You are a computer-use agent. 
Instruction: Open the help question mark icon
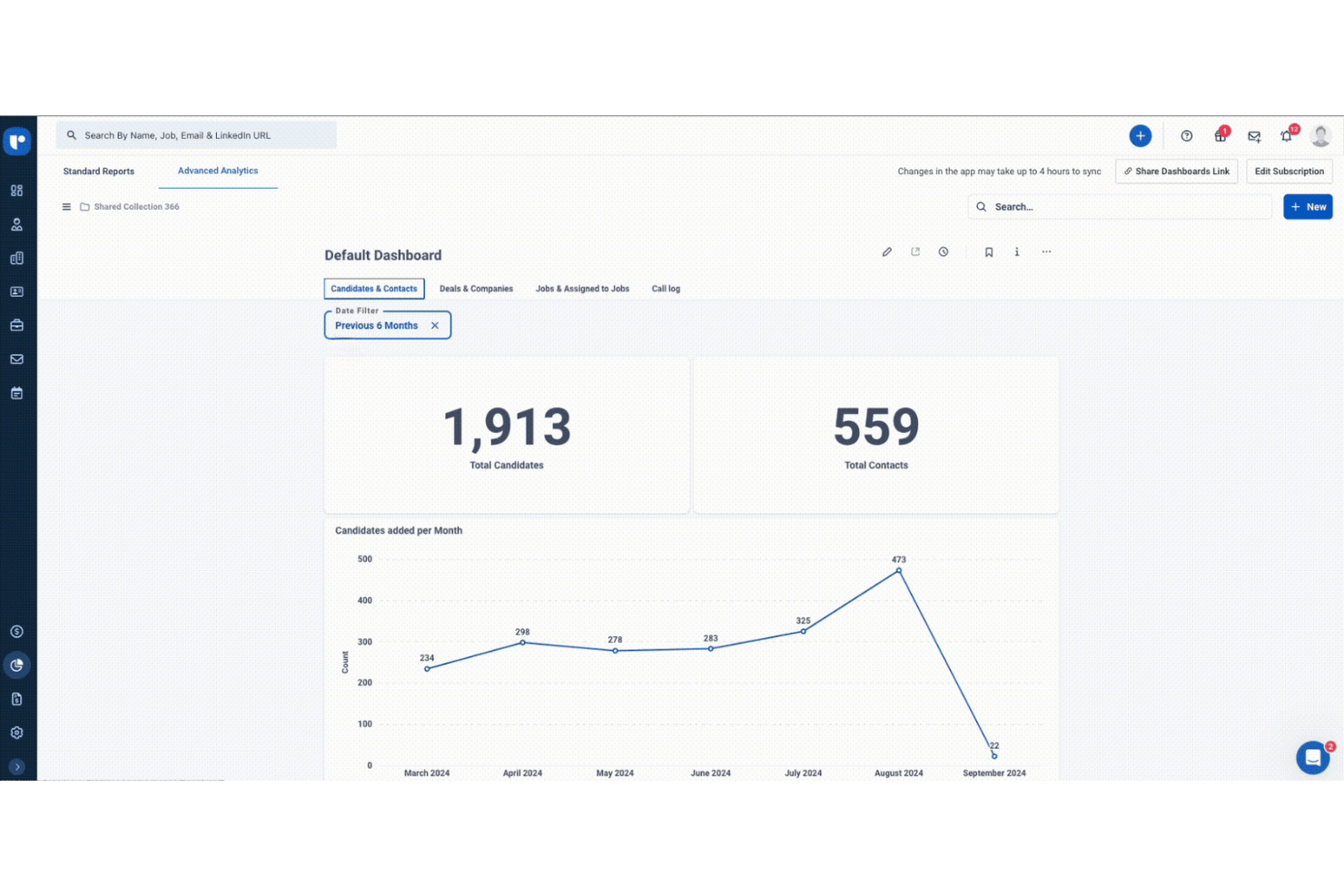coord(1186,136)
